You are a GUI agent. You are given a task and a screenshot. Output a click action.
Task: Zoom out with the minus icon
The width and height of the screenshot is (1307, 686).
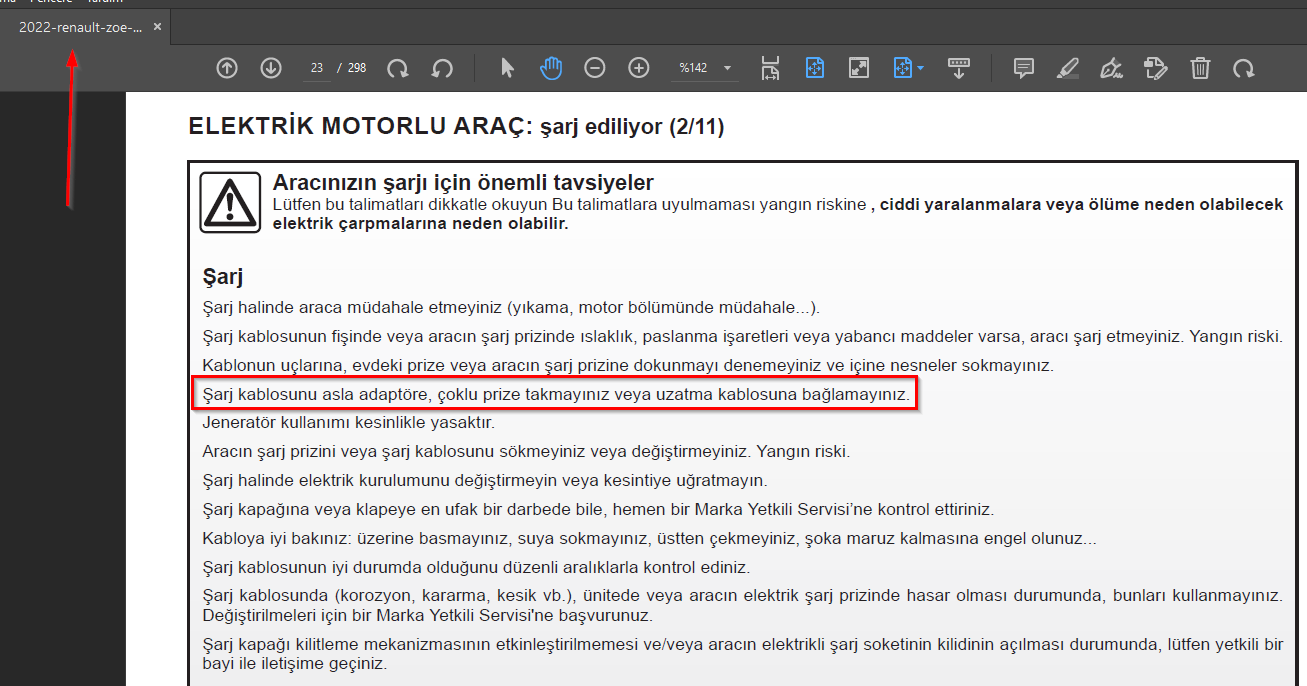pos(595,68)
